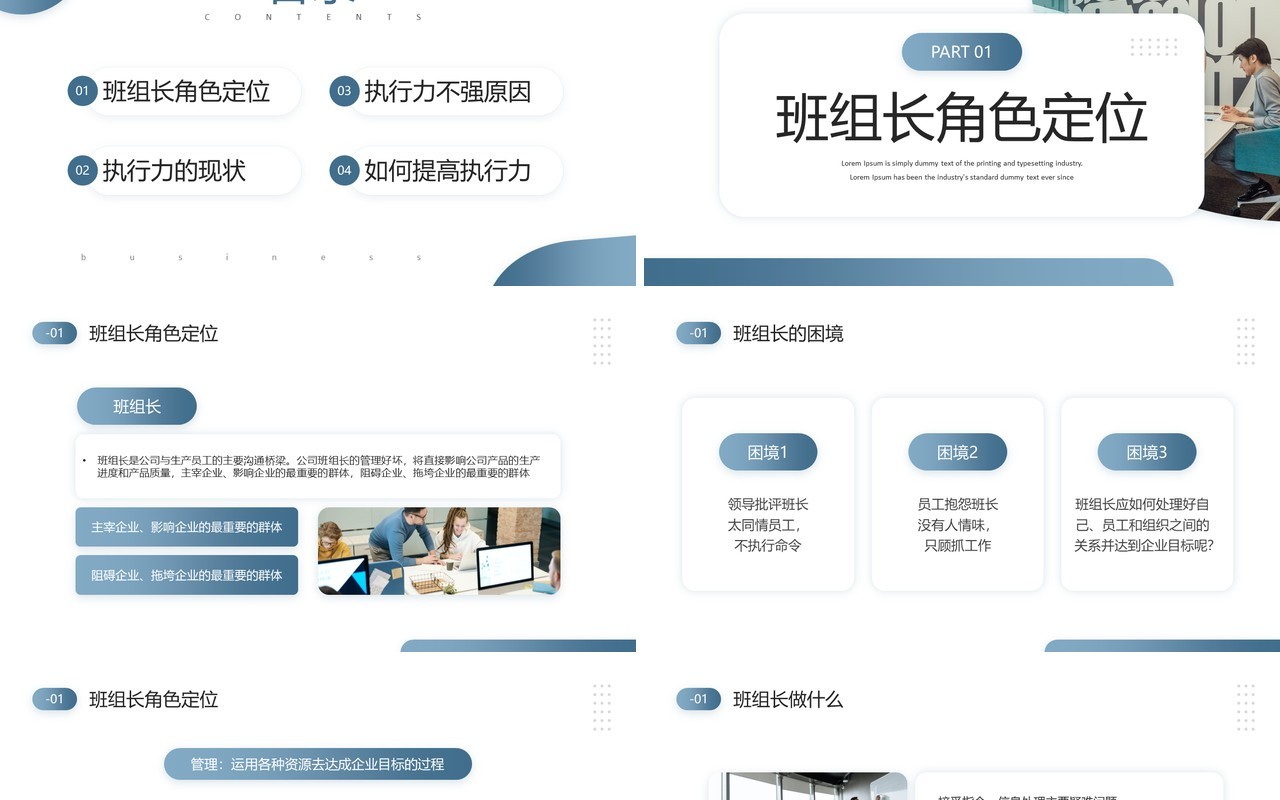The height and width of the screenshot is (800, 1280).
Task: Click the spaced business caption
Action: click(251, 258)
